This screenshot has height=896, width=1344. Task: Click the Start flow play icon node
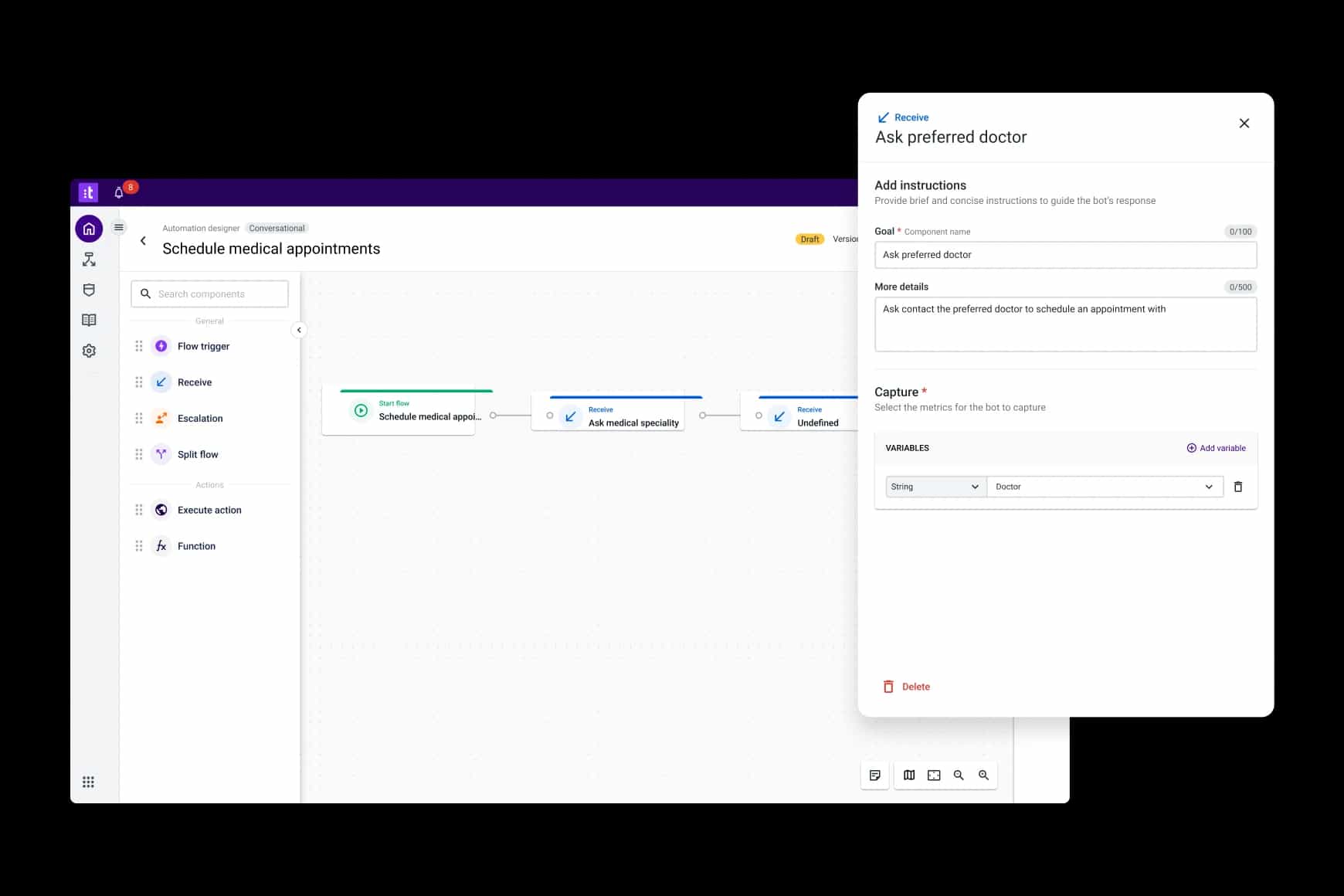[x=361, y=410]
